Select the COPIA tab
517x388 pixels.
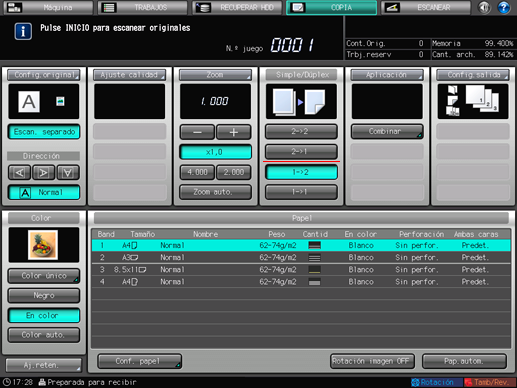pos(331,7)
